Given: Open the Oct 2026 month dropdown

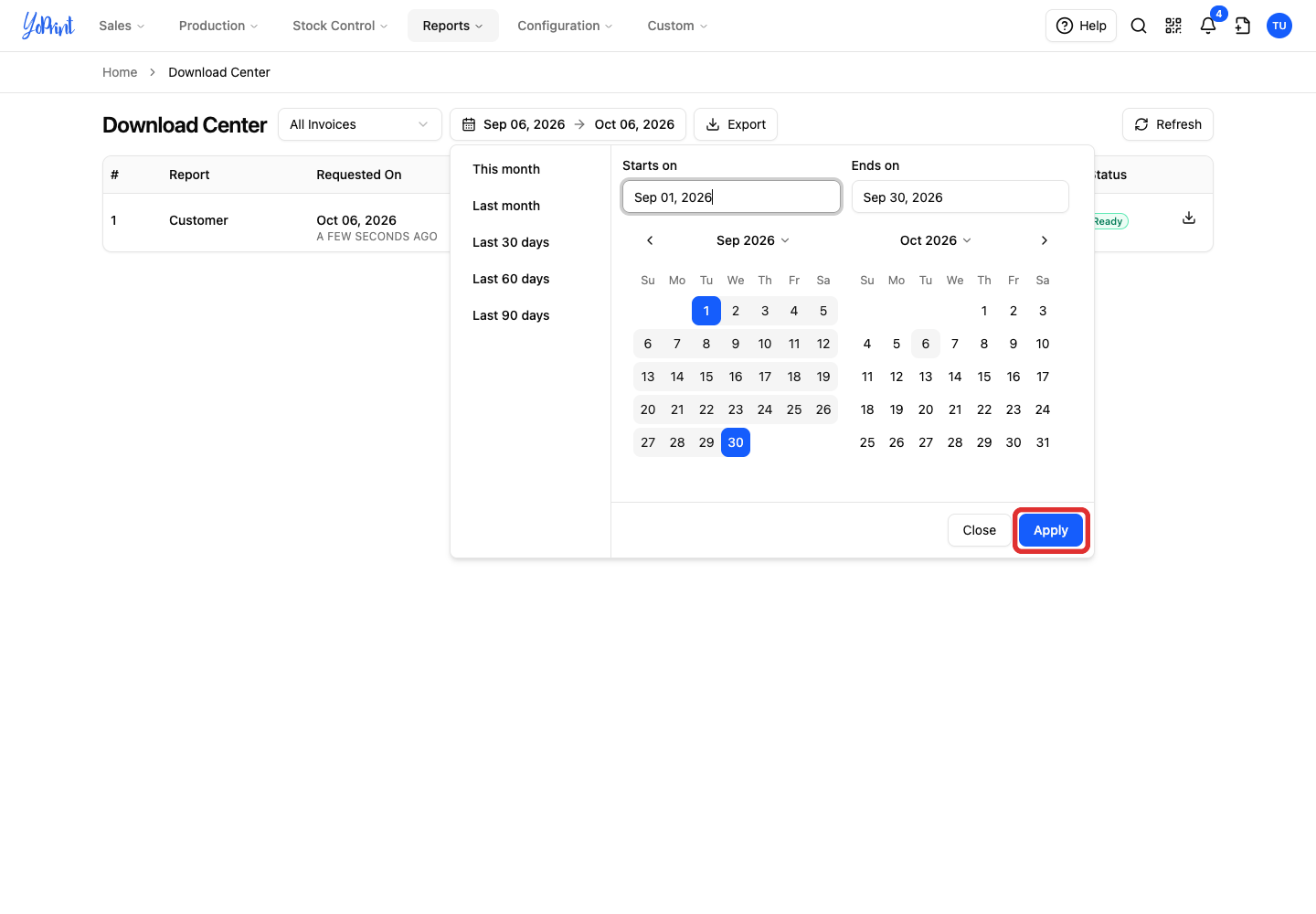Looking at the screenshot, I should tap(936, 240).
